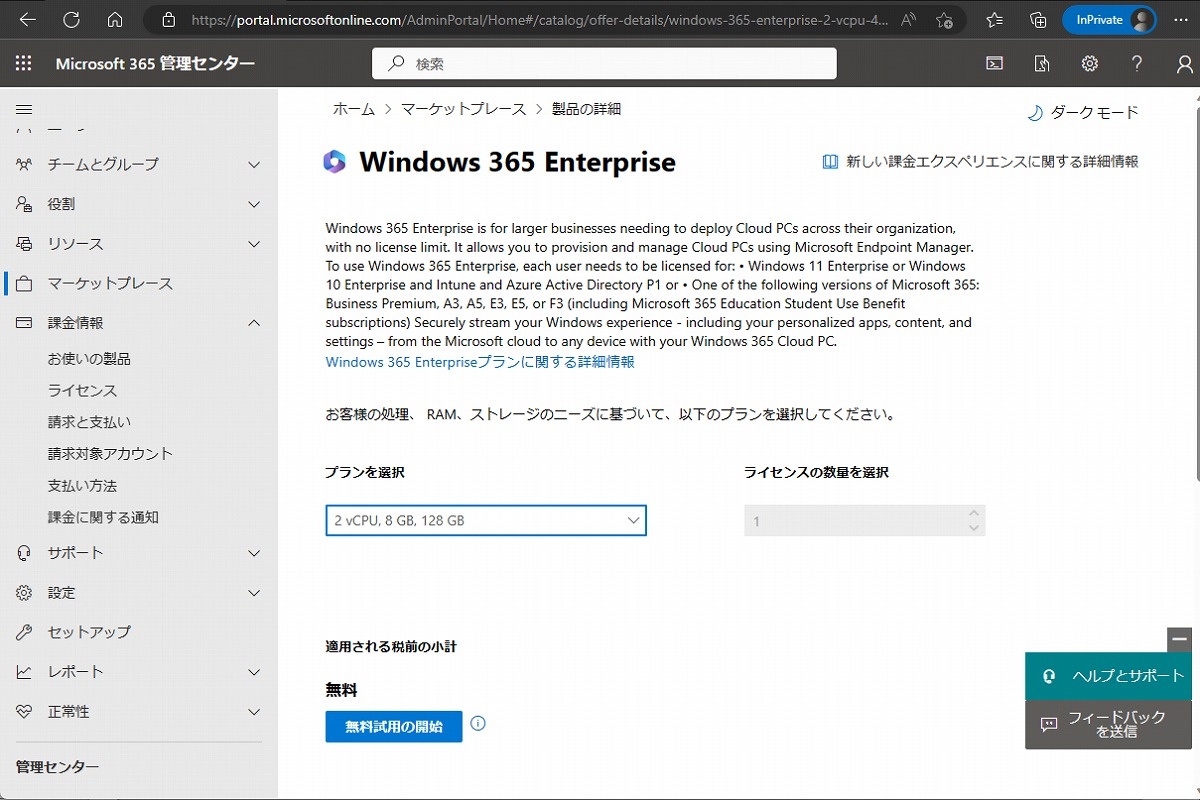
Task: Click the info icon beside 無料試用の開始
Action: [478, 723]
